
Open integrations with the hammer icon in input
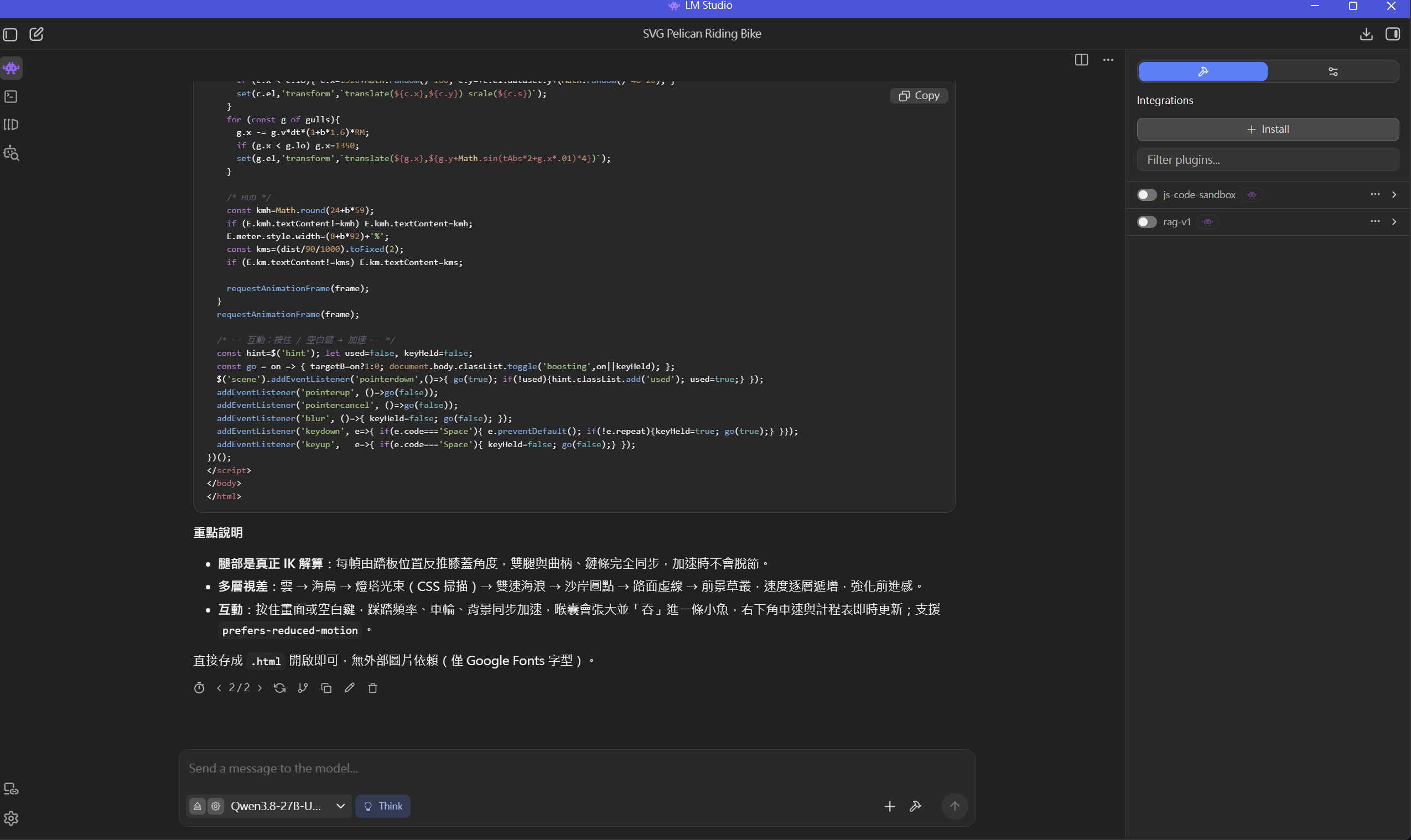click(915, 806)
